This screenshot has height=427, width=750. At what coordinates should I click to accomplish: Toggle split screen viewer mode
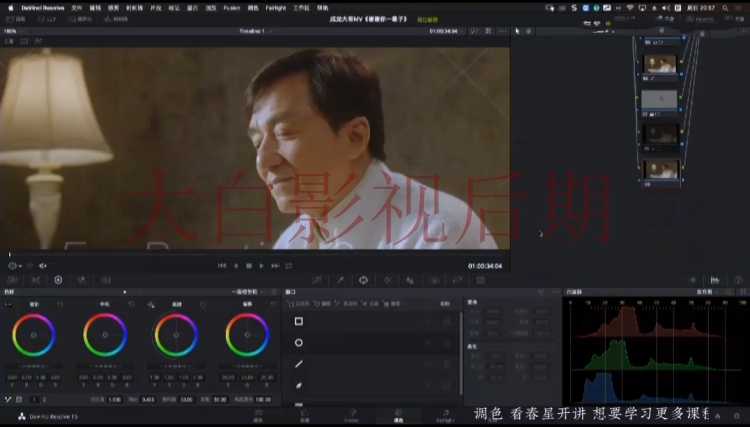pyautogui.click(x=24, y=42)
